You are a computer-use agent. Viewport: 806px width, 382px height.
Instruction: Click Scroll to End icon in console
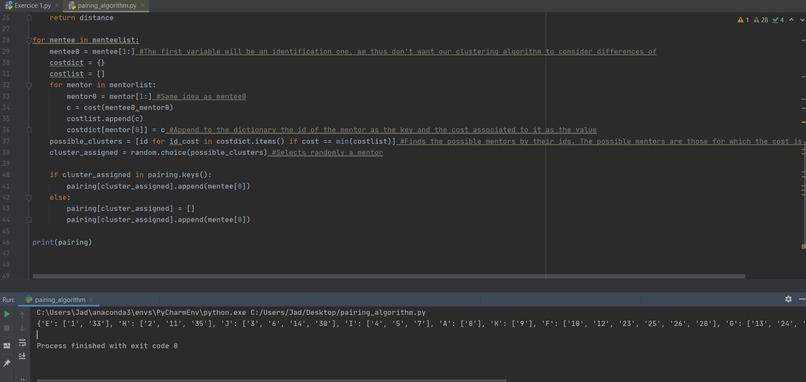coord(22,356)
